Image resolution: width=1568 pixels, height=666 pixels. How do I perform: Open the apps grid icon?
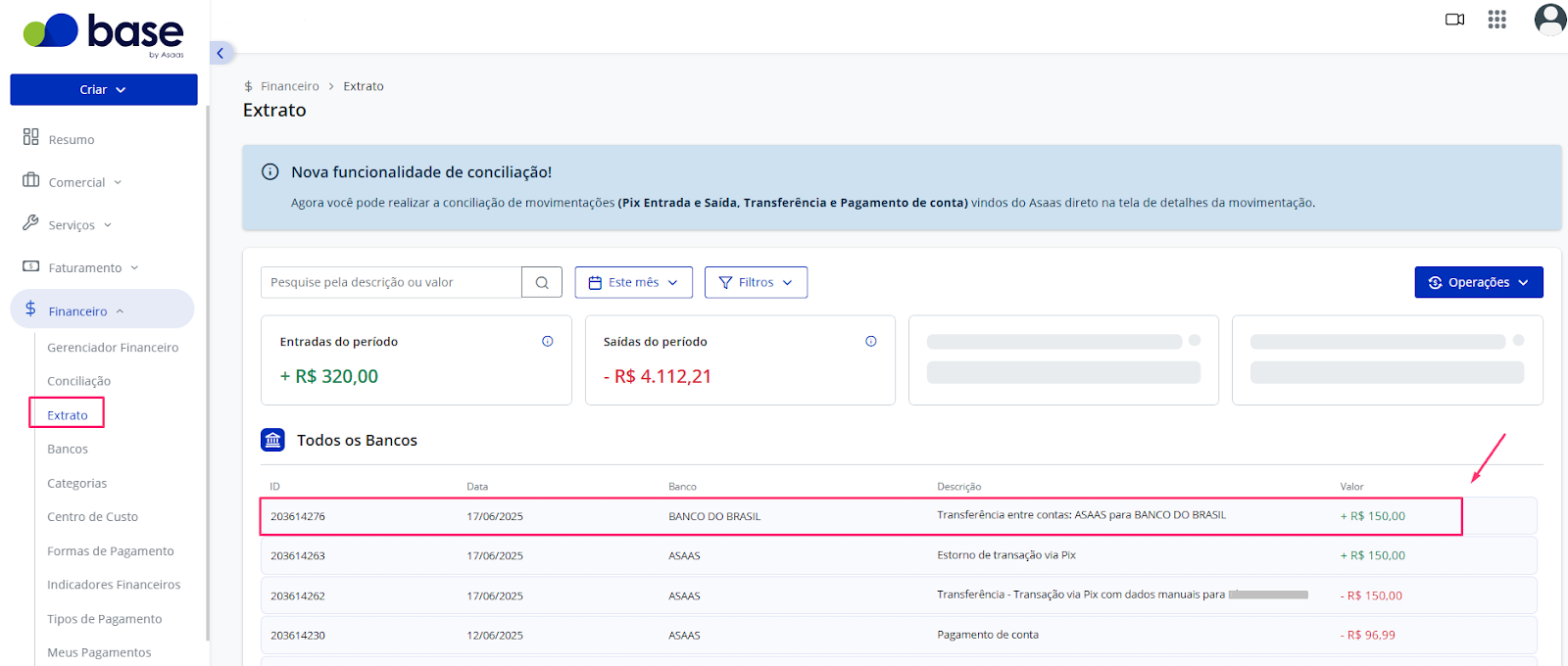[1496, 20]
